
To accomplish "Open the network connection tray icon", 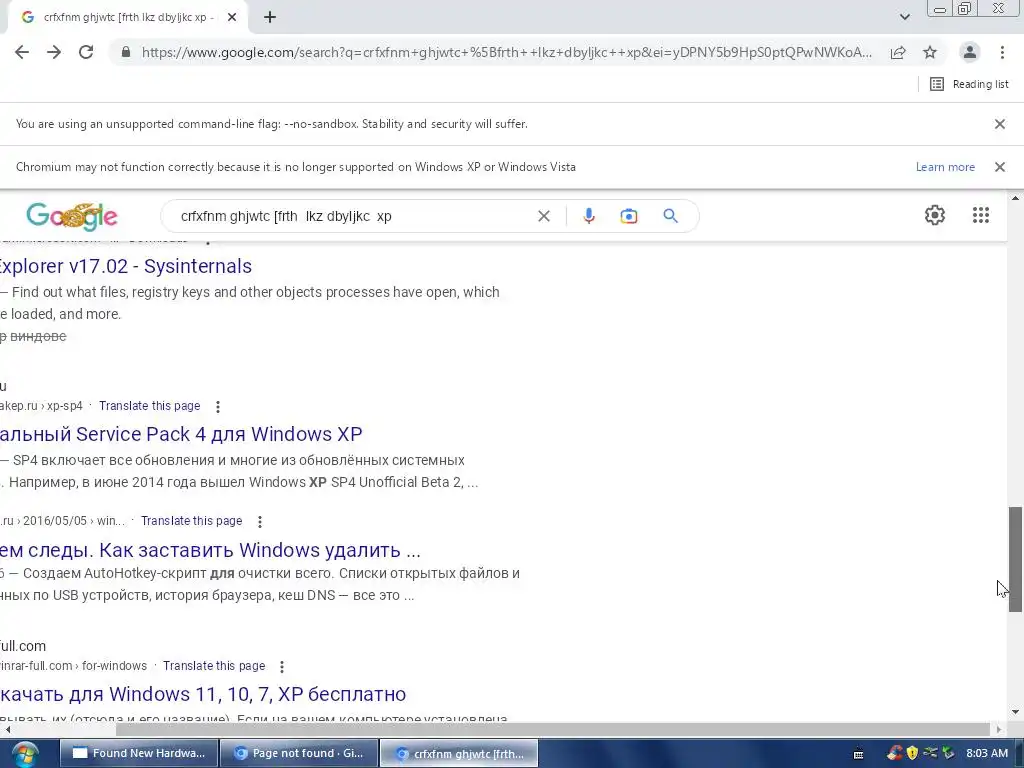I will point(930,753).
